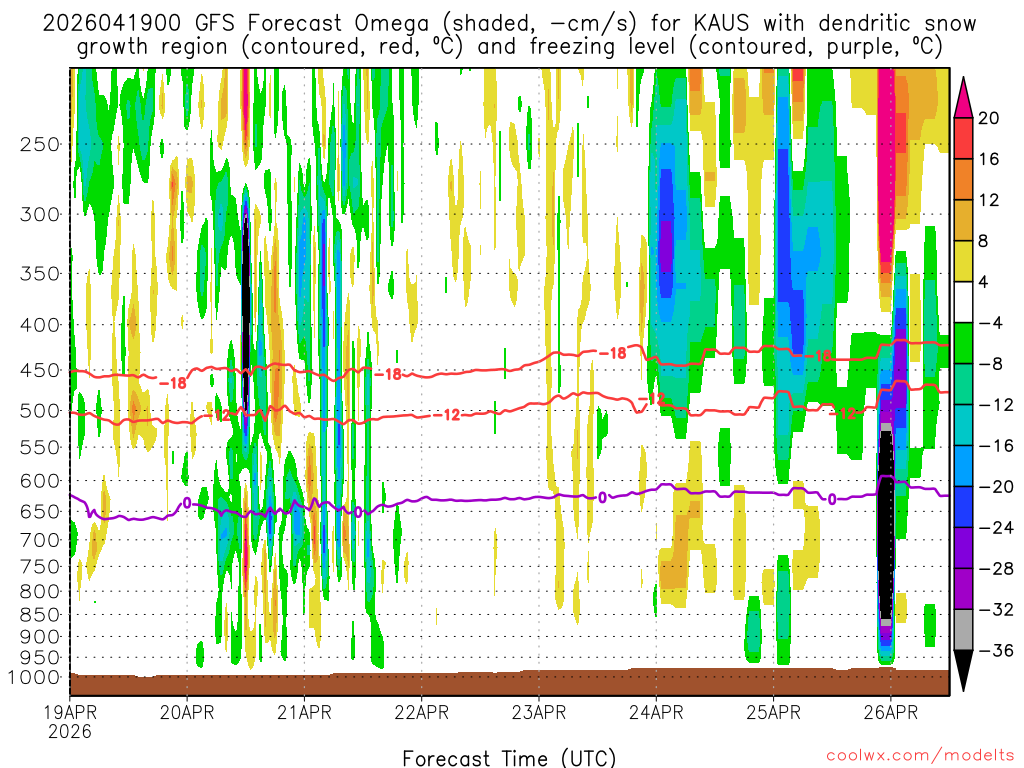Click the 21APR time axis label
This screenshot has width=1024, height=768.
pos(304,712)
